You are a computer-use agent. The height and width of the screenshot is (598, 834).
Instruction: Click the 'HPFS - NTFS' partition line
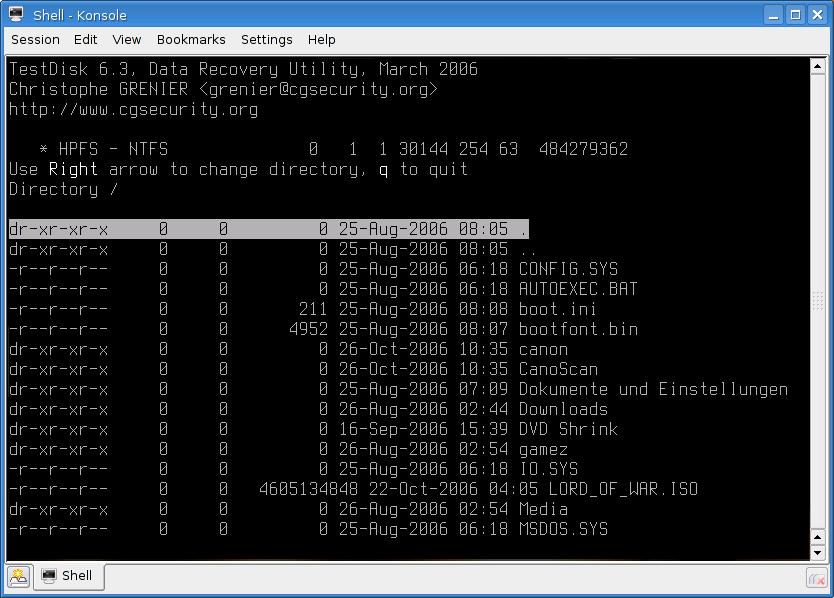coord(333,149)
